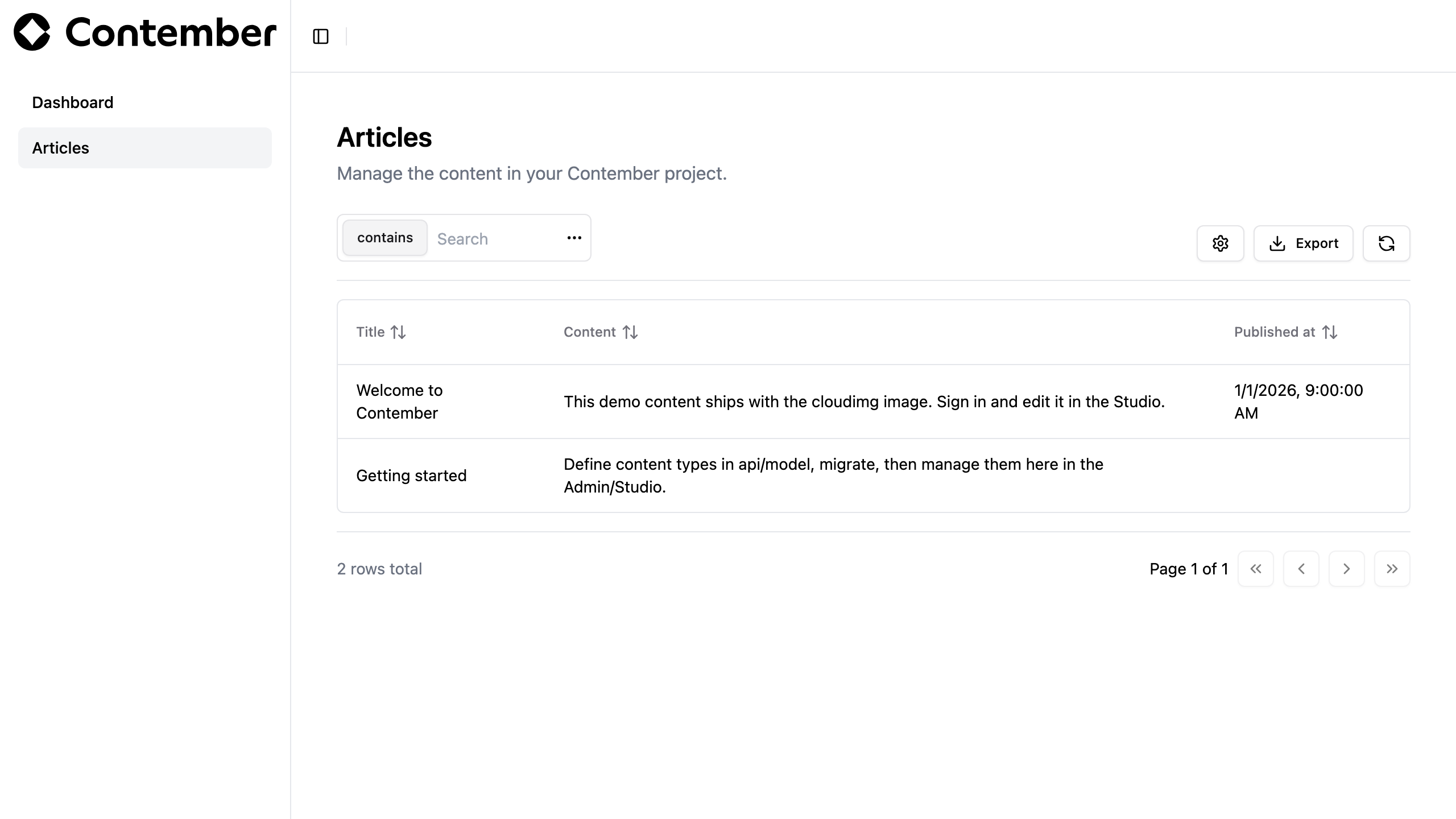Click the Contember logo
1456x819 pixels.
click(145, 32)
